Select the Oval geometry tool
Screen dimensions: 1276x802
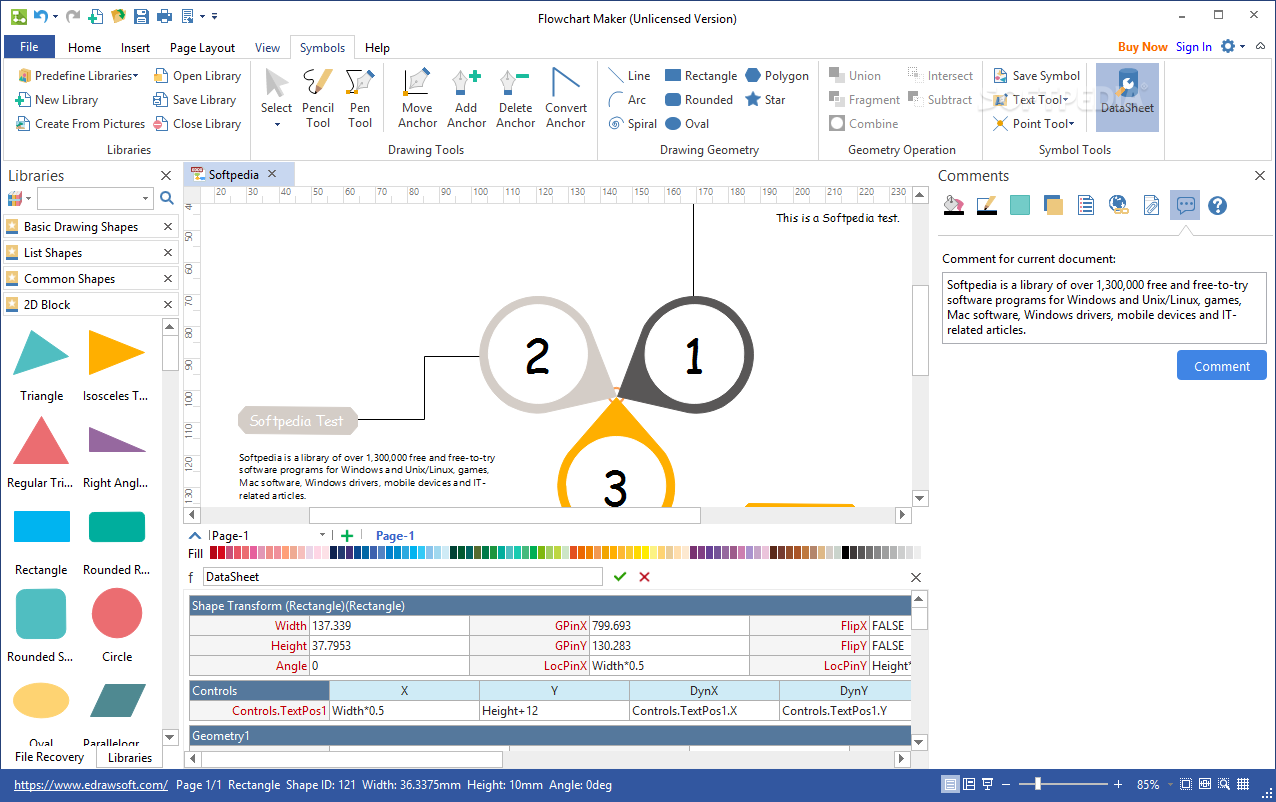pos(687,124)
